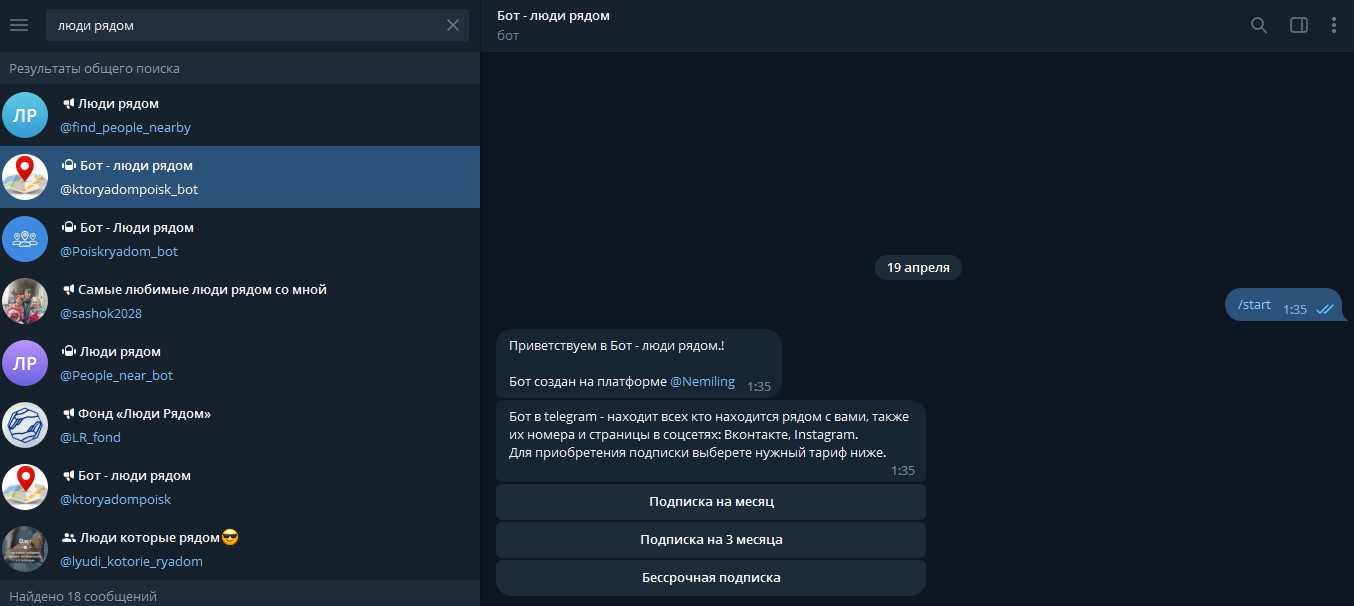Open the Бот - люди рядом chat header
Image resolution: width=1354 pixels, height=606 pixels.
click(553, 25)
